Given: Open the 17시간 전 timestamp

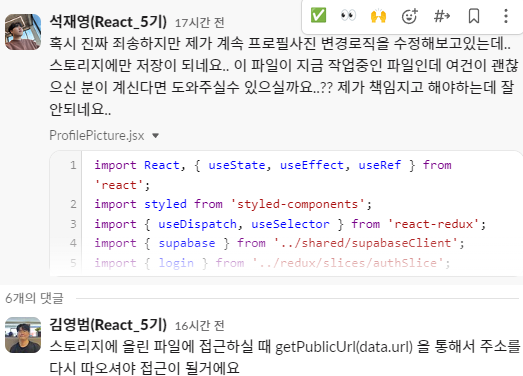Looking at the screenshot, I should click(199, 23).
